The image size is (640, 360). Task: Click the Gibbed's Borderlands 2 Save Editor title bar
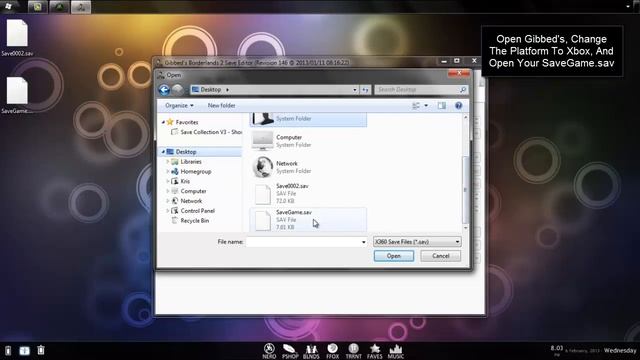click(296, 62)
